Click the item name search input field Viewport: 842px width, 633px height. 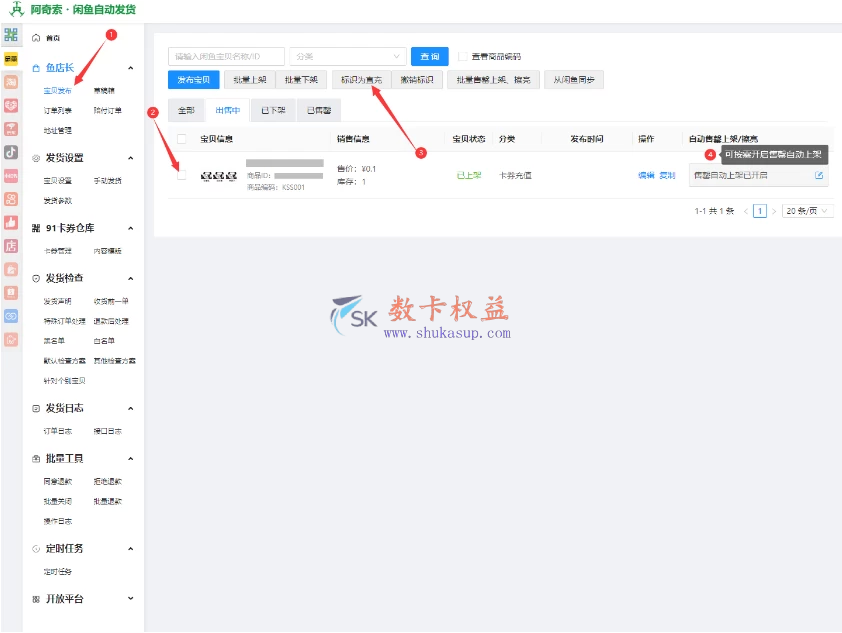click(226, 56)
